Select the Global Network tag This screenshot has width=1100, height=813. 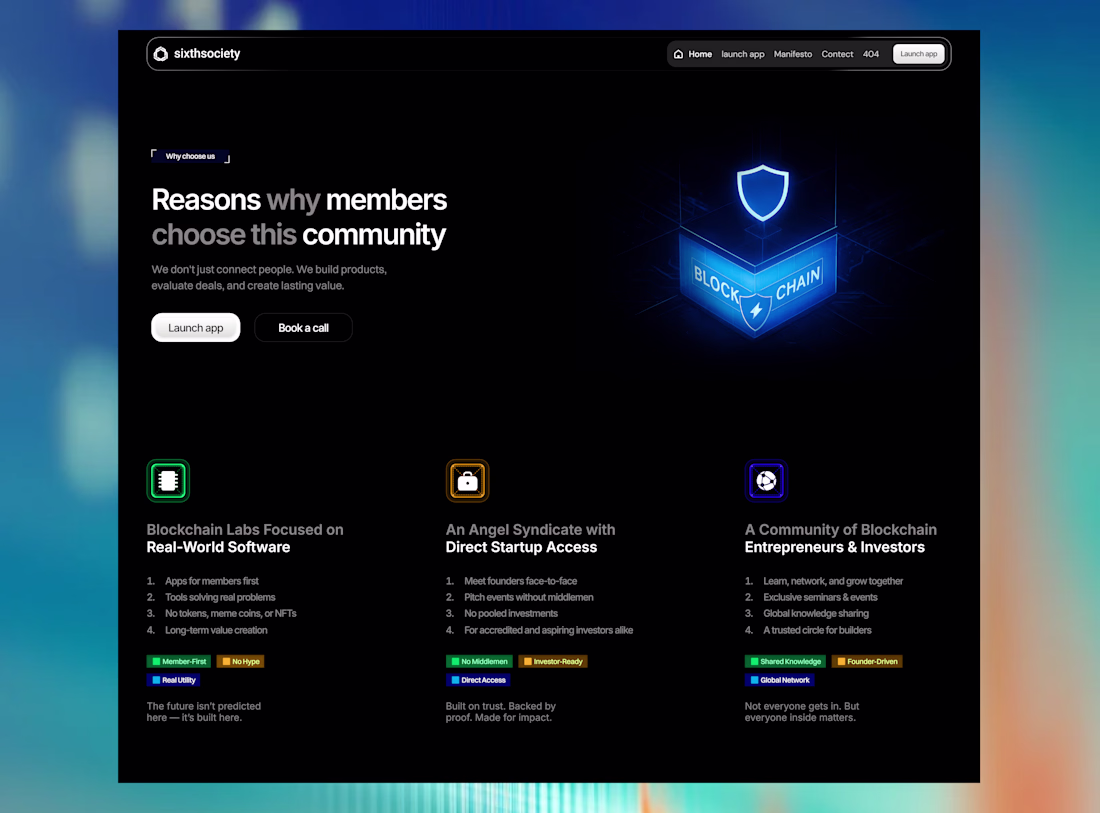tap(779, 680)
